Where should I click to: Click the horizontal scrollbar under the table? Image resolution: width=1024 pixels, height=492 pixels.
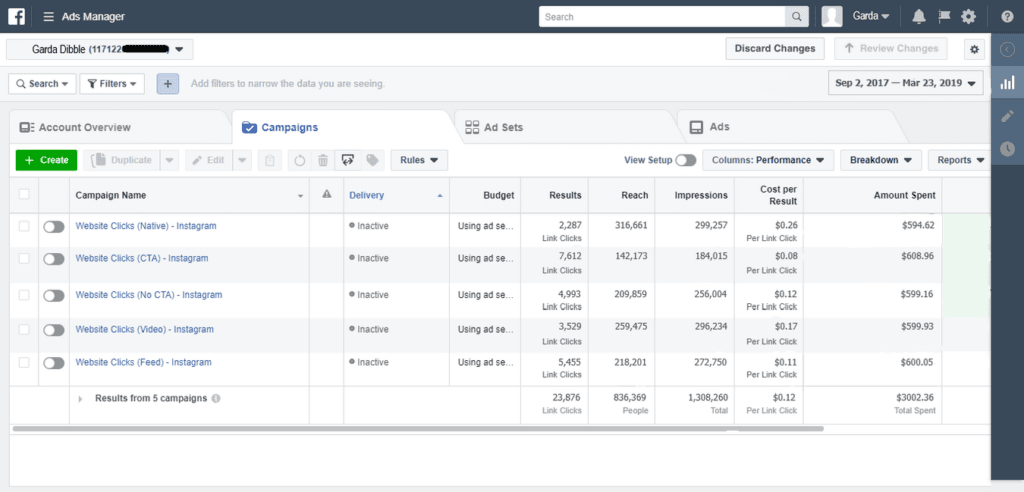418,429
